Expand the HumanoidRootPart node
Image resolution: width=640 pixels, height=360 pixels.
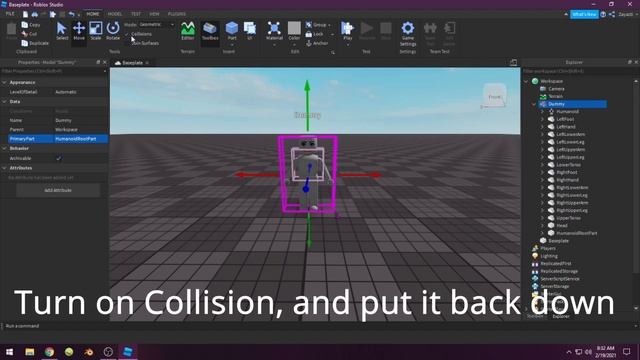[x=542, y=233]
